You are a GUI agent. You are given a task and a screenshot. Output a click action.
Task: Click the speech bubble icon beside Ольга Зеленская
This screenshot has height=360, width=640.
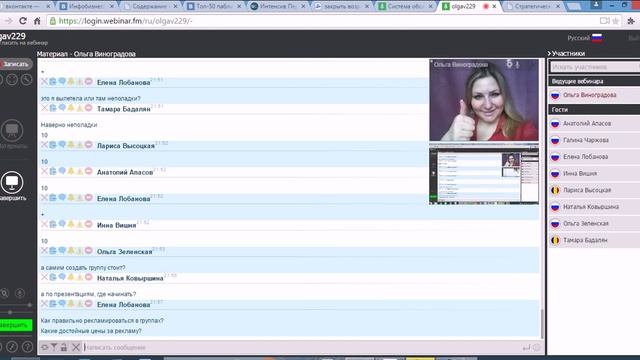tap(62, 251)
